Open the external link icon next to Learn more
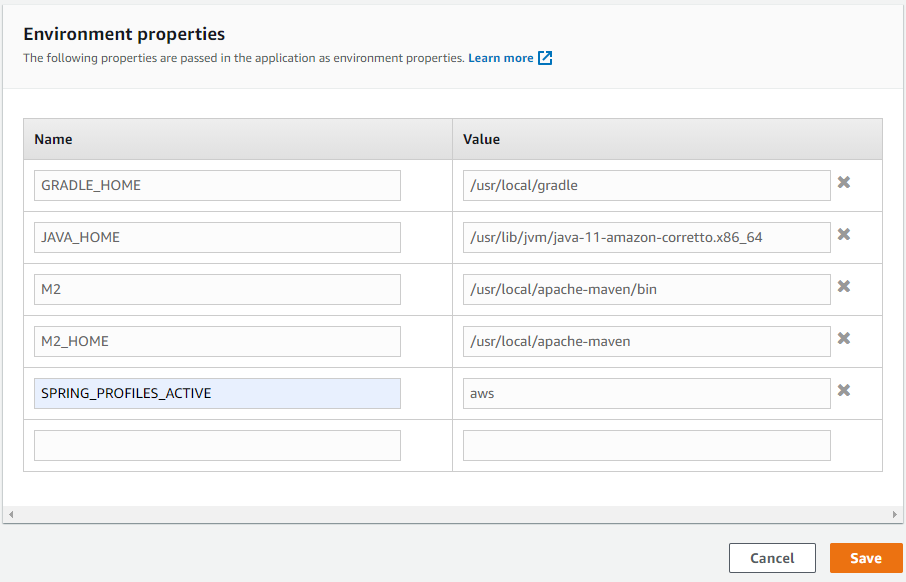The image size is (906, 582). (x=544, y=58)
